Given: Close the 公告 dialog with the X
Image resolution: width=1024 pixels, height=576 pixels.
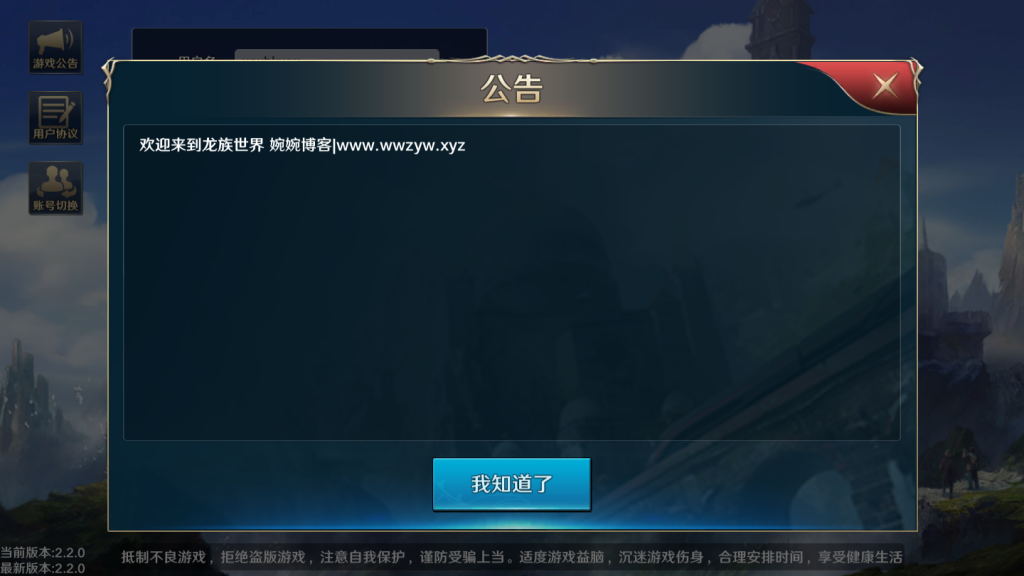Looking at the screenshot, I should coord(886,86).
